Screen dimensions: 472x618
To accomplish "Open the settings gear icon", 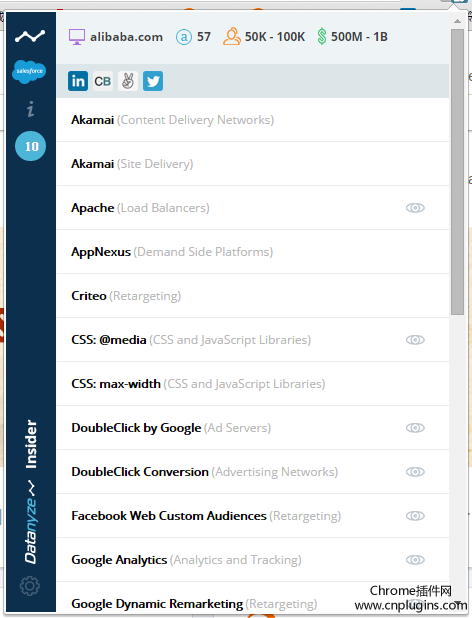I will [x=30, y=586].
